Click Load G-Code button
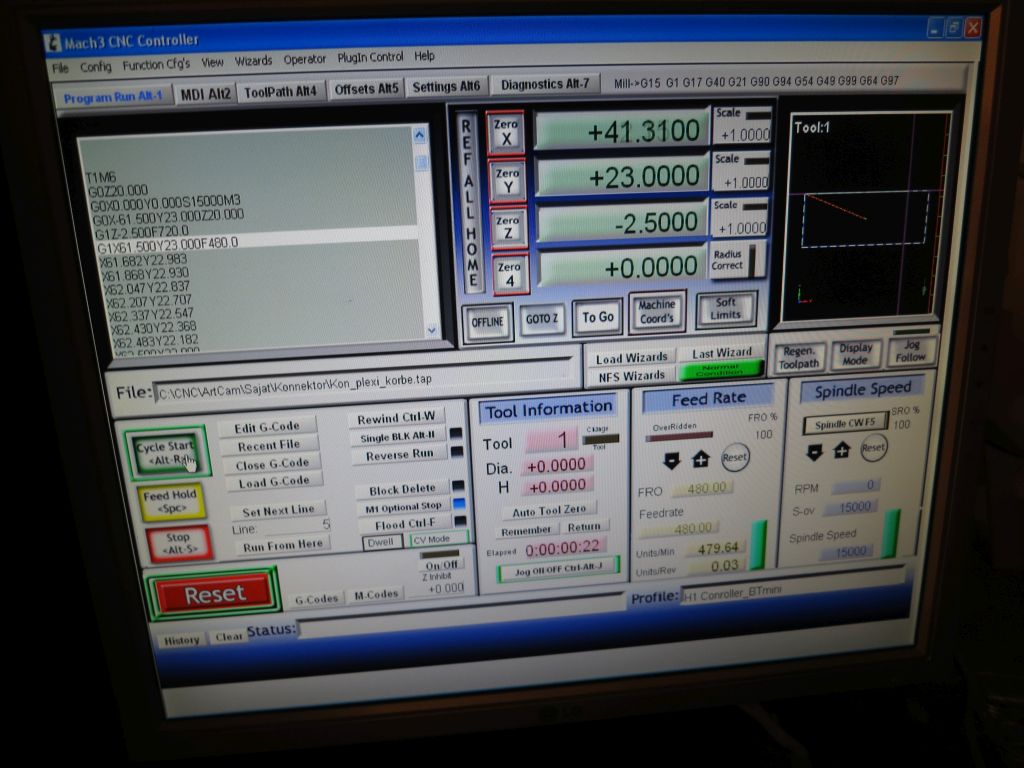The image size is (1024, 768). 274,483
